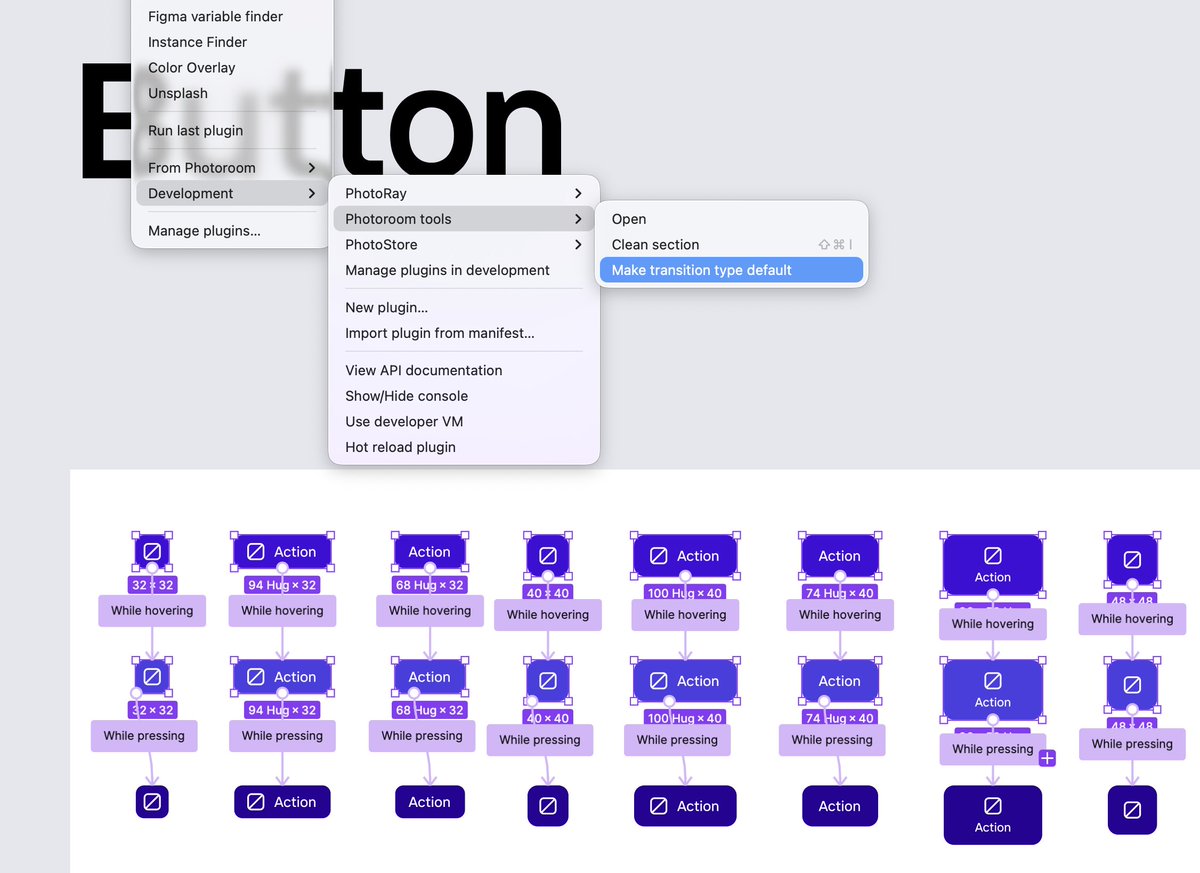Select the 48 × 48 icon button top variant
This screenshot has height=873, width=1200.
(x=1132, y=559)
